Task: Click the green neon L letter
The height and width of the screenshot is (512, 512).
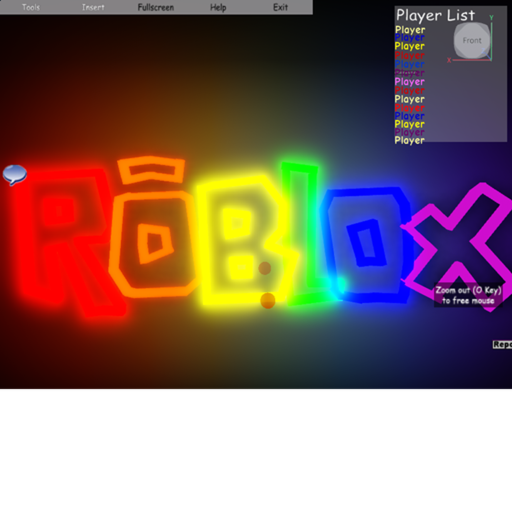Action: click(305, 233)
